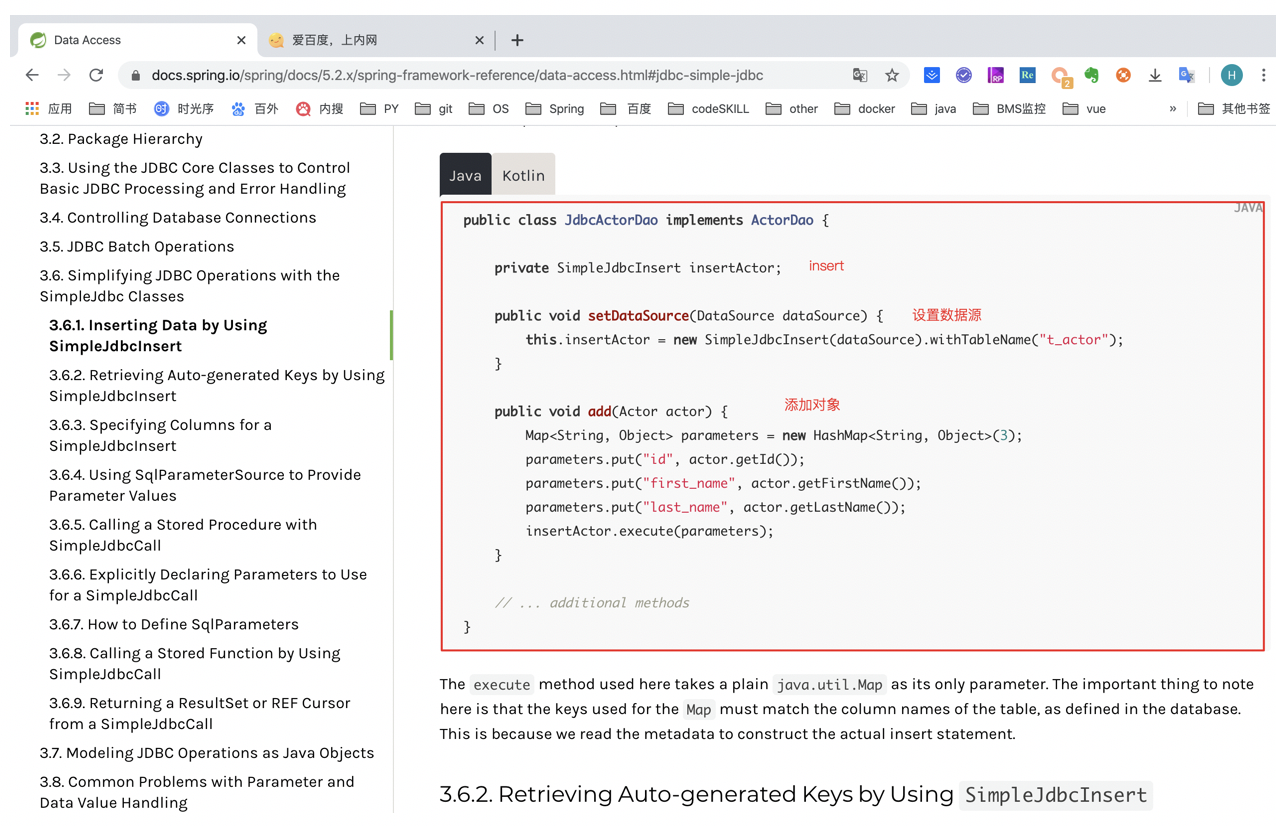Click the address bar URL
Image resolution: width=1276 pixels, height=826 pixels.
pyautogui.click(x=457, y=75)
